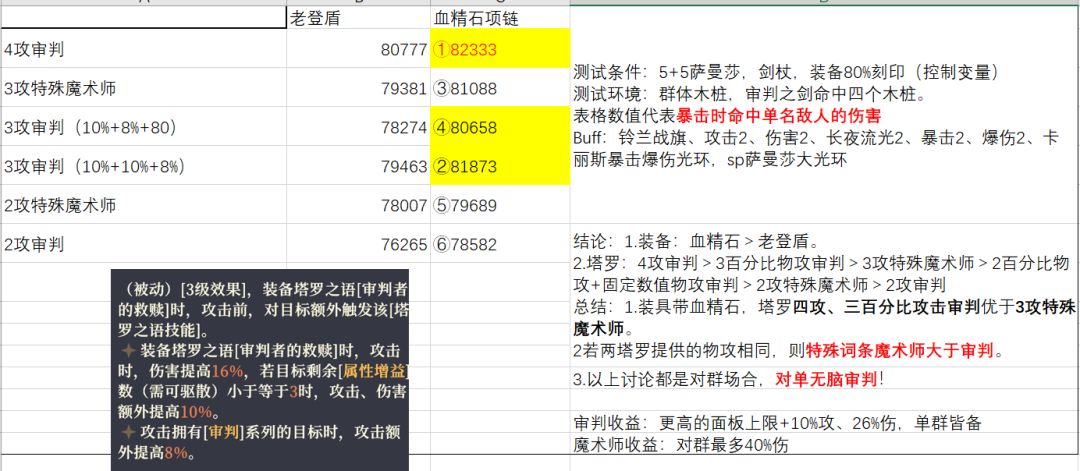Select the yellow cell showing ④80658

click(x=500, y=127)
